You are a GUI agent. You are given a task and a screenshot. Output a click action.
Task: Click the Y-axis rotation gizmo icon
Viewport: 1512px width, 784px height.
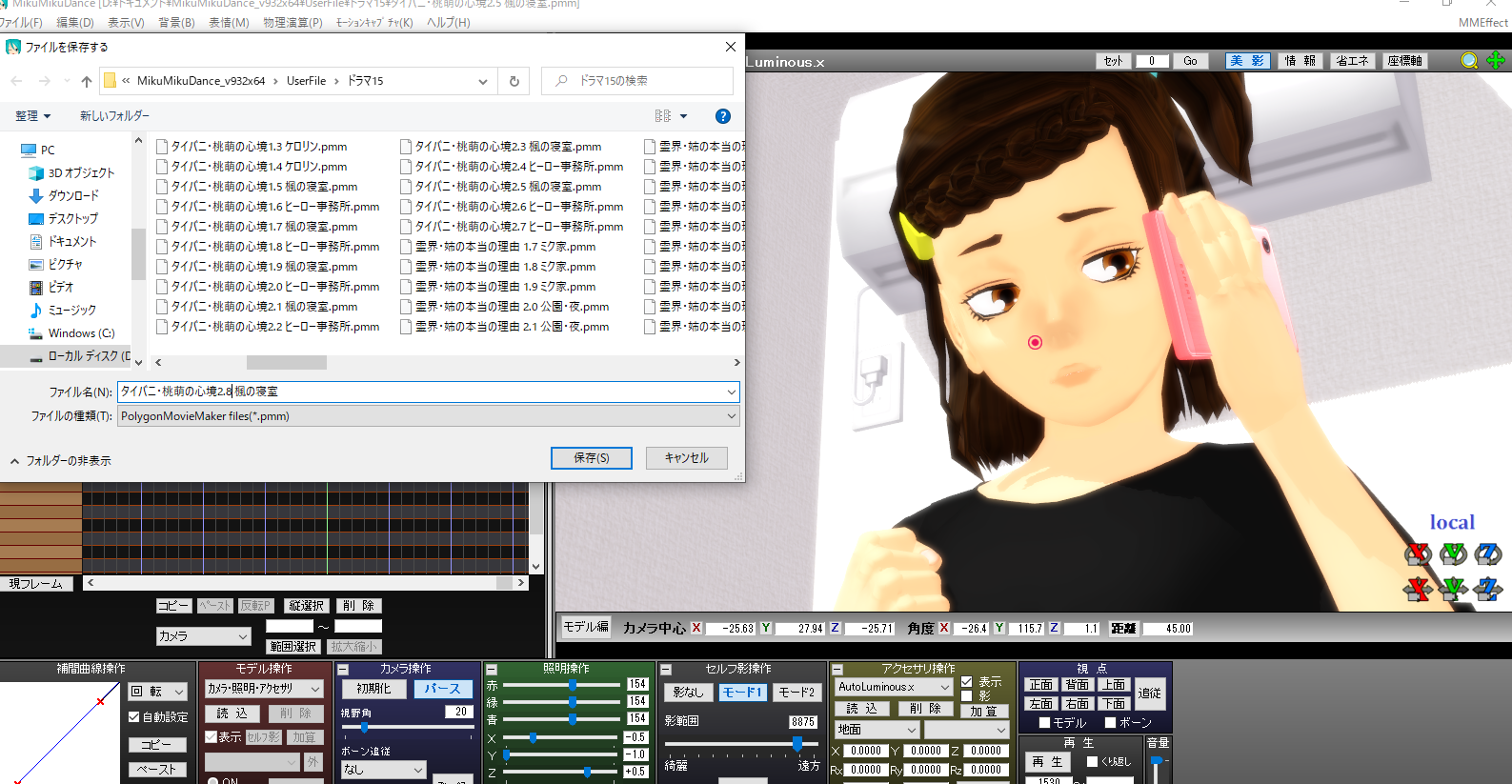point(1453,553)
